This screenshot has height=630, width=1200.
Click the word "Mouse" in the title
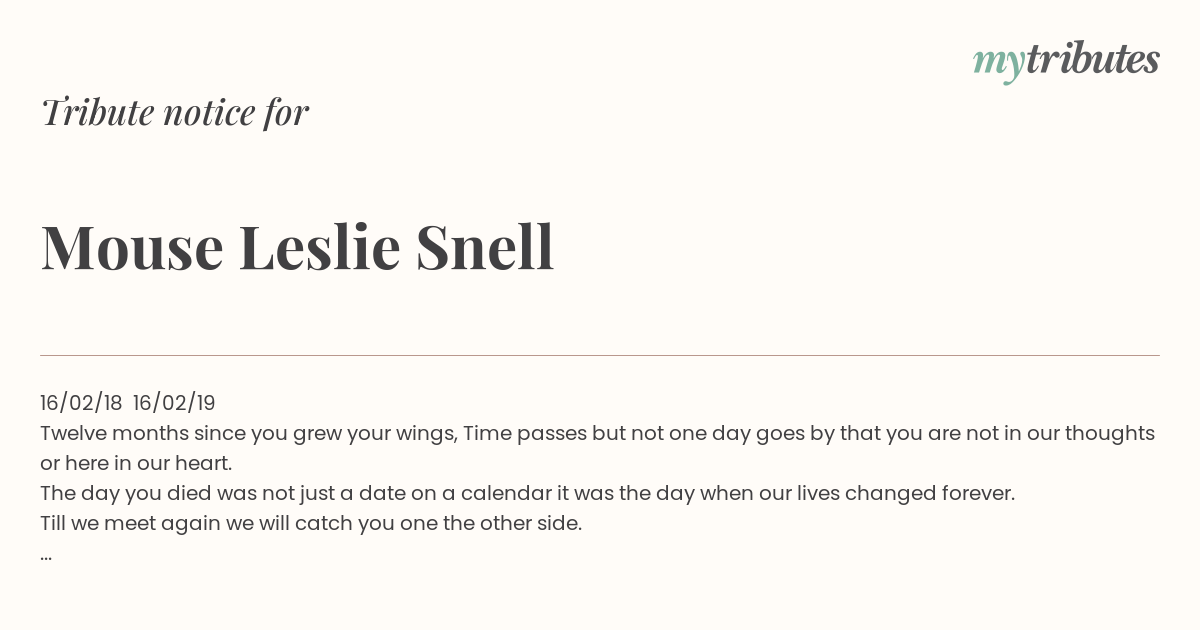[x=132, y=248]
